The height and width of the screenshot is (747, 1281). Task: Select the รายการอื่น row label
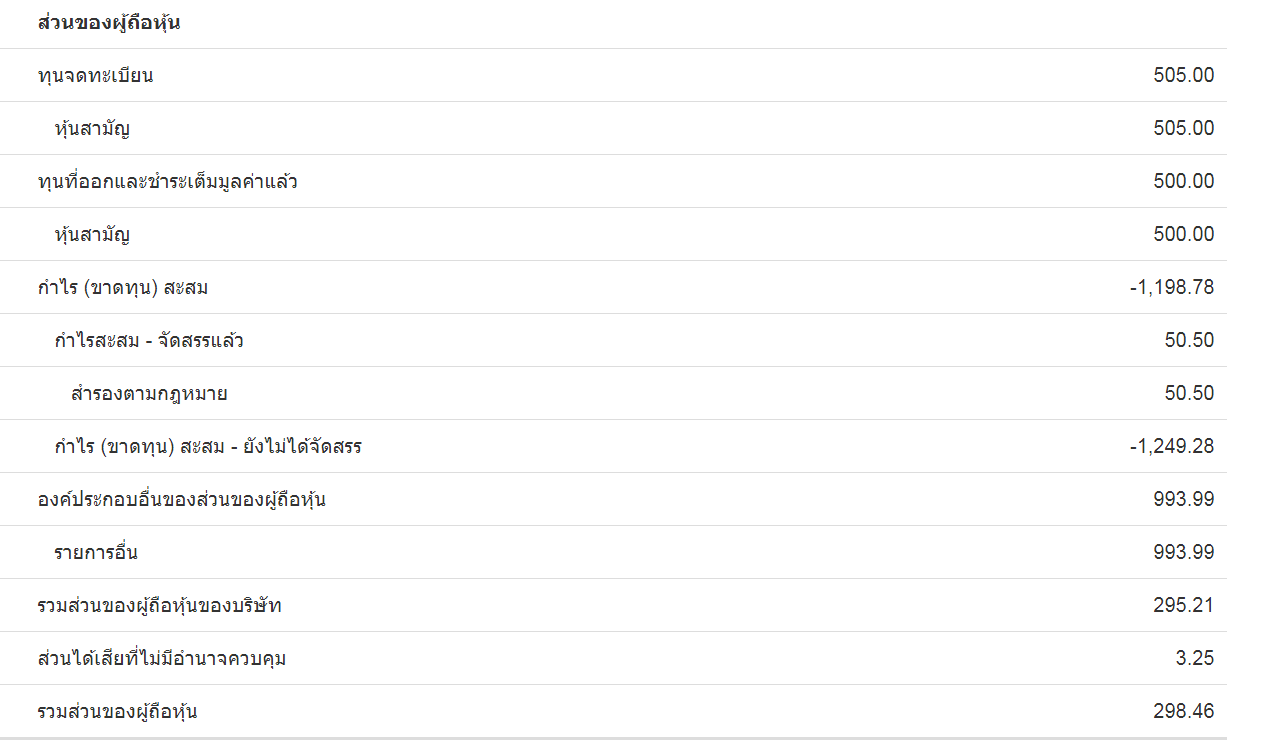(96, 552)
